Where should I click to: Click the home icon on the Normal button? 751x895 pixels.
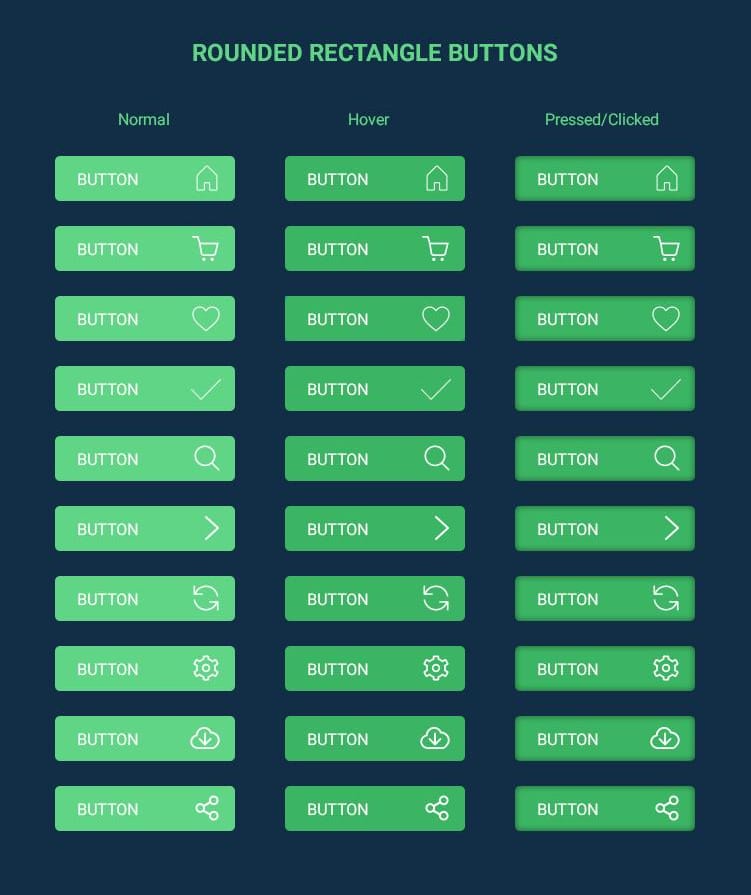[206, 178]
